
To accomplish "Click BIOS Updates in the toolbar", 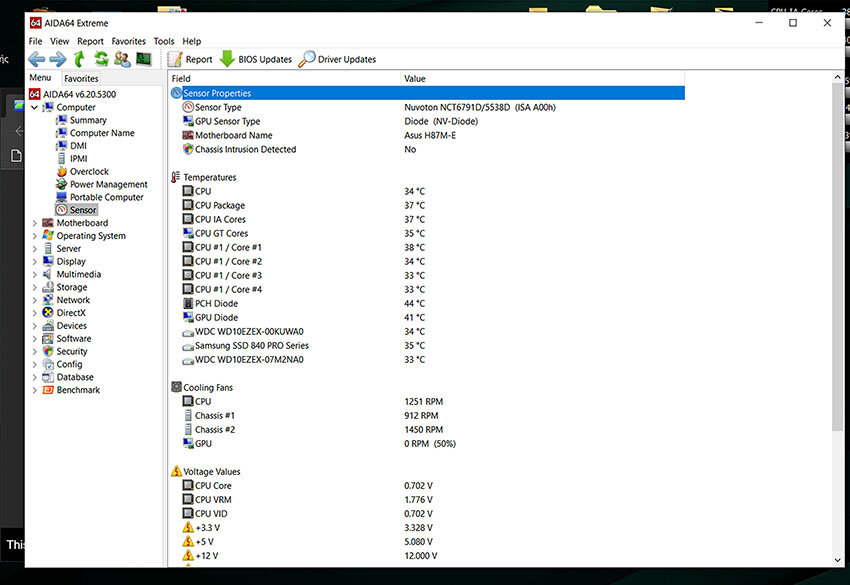I will pyautogui.click(x=256, y=59).
